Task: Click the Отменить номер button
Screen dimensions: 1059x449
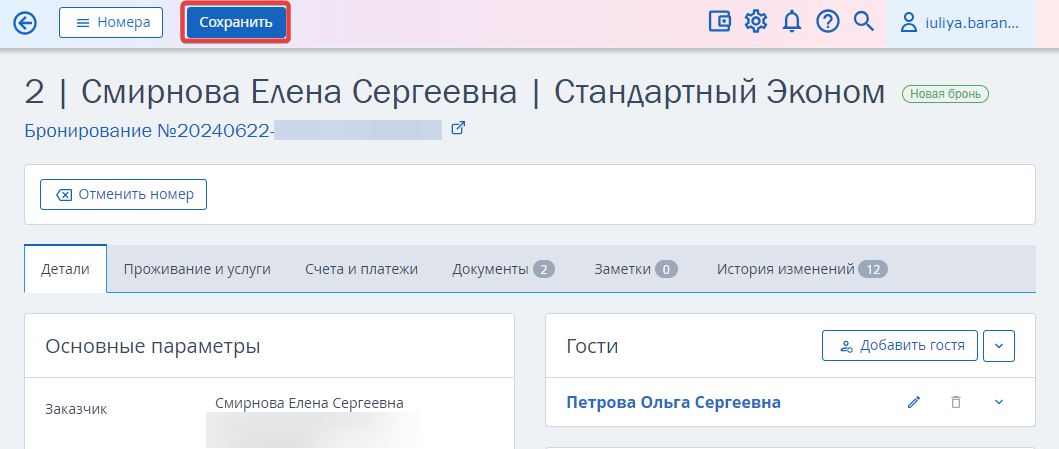Action: click(x=124, y=194)
